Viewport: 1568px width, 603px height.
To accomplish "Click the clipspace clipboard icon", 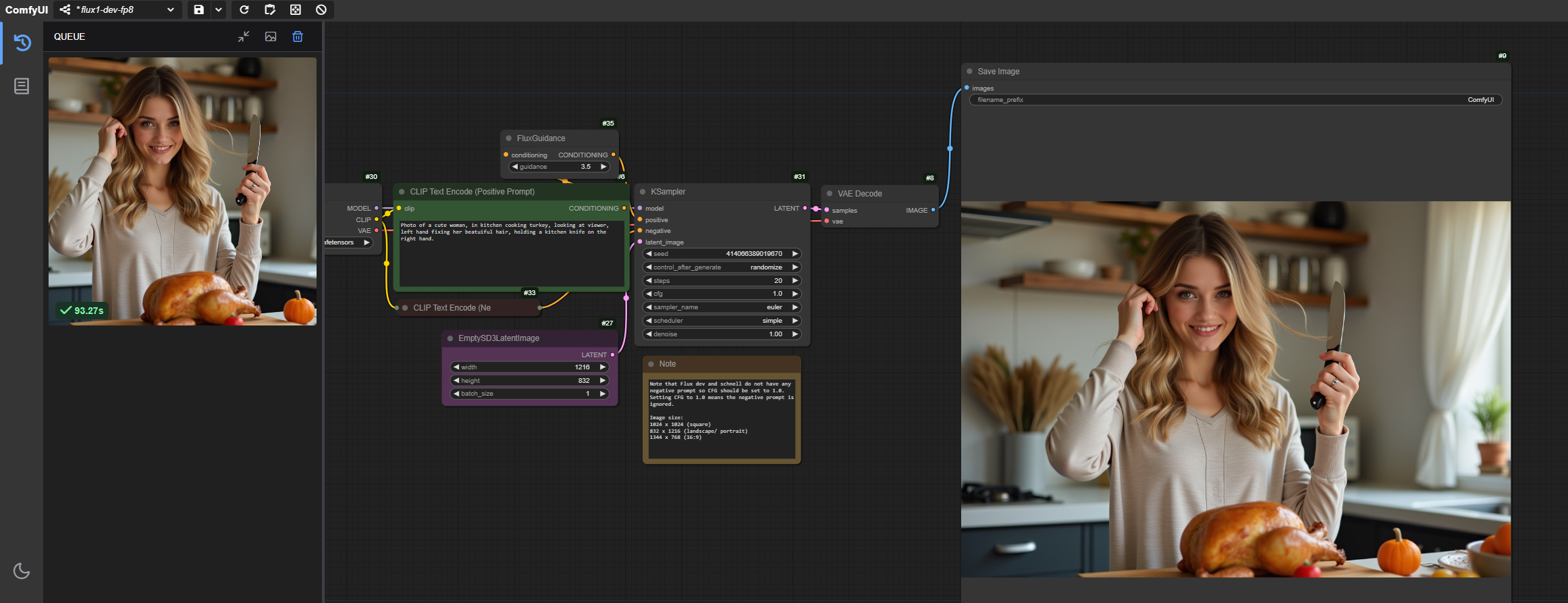I will (x=270, y=9).
